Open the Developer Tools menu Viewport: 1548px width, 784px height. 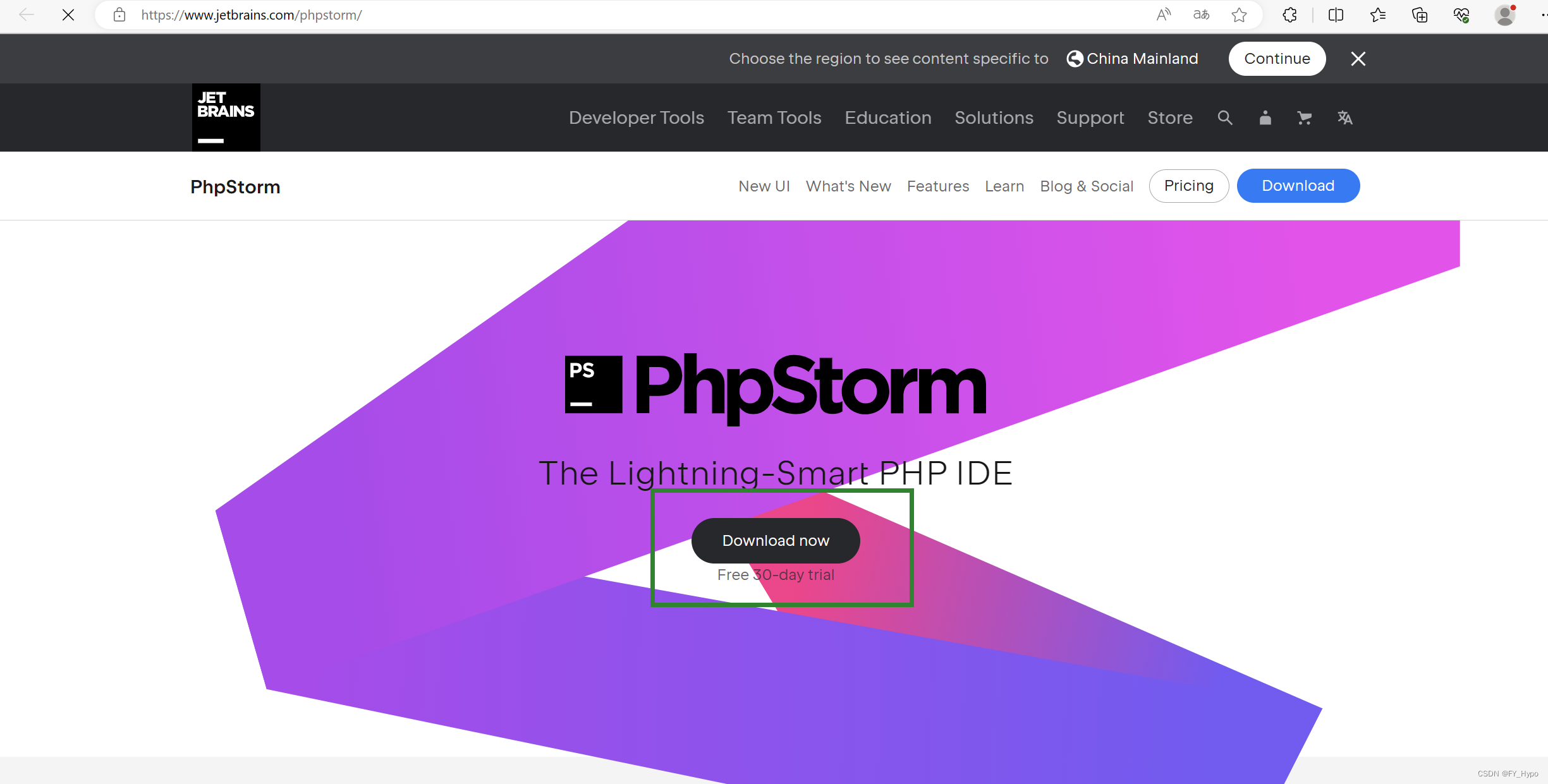pyautogui.click(x=636, y=117)
